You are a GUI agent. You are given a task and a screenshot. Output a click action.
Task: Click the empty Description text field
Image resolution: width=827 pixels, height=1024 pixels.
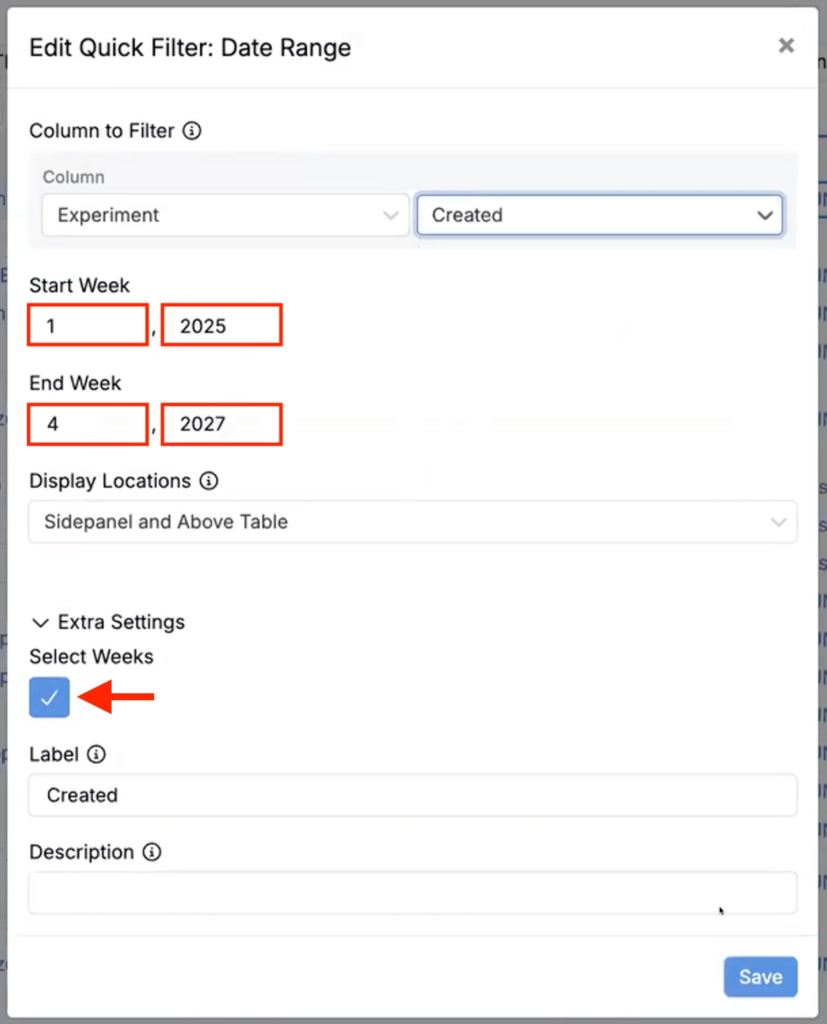pyautogui.click(x=412, y=892)
